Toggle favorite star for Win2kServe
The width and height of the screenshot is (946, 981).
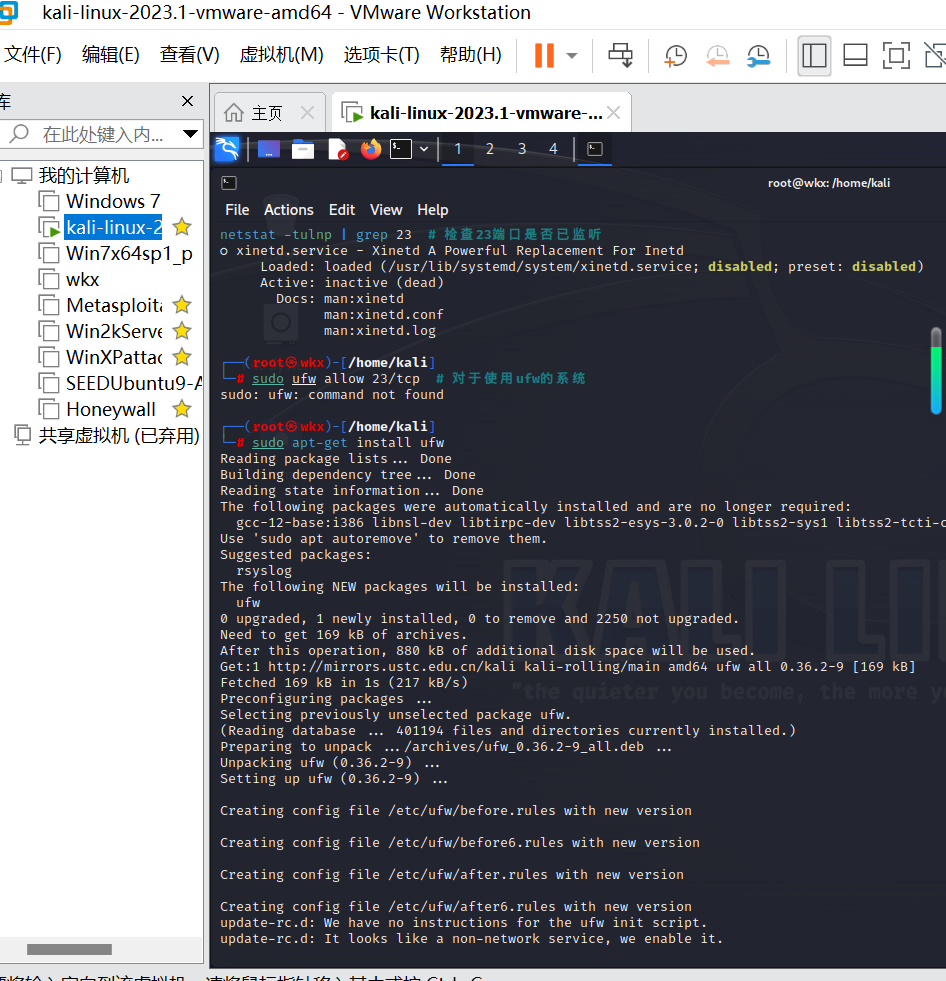(x=182, y=331)
